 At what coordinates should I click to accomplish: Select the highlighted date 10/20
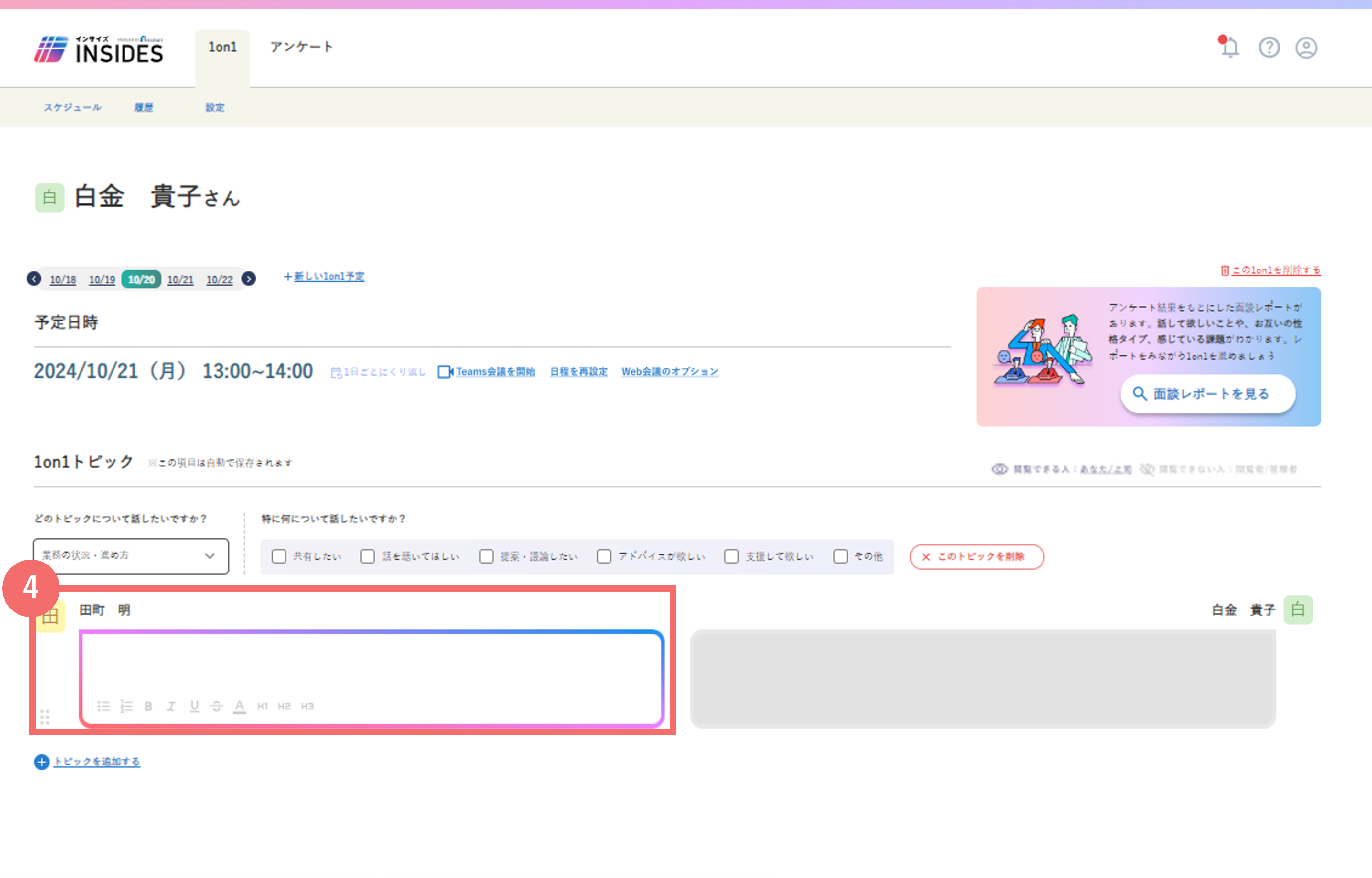tap(141, 280)
